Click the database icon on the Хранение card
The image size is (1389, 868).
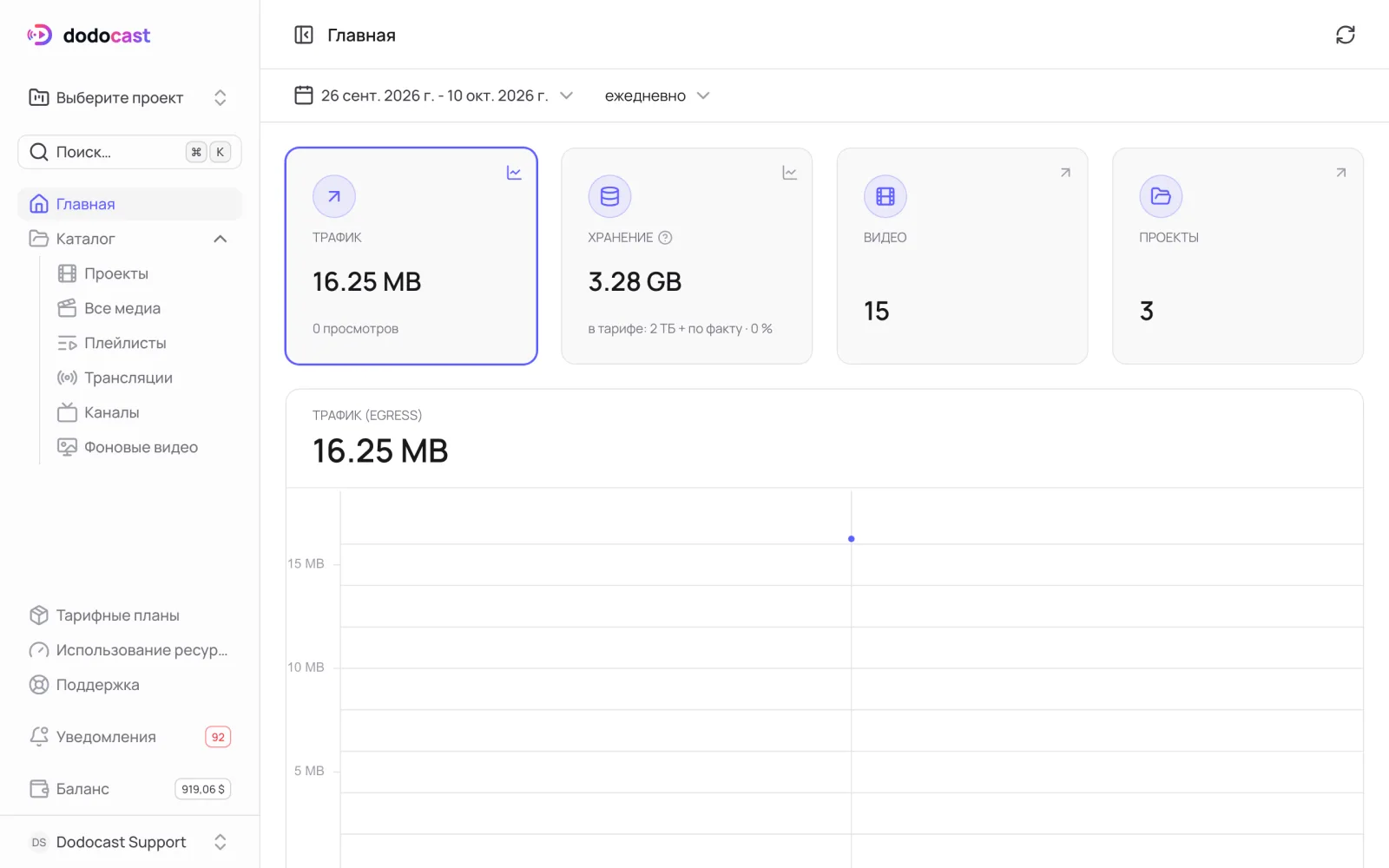point(610,196)
